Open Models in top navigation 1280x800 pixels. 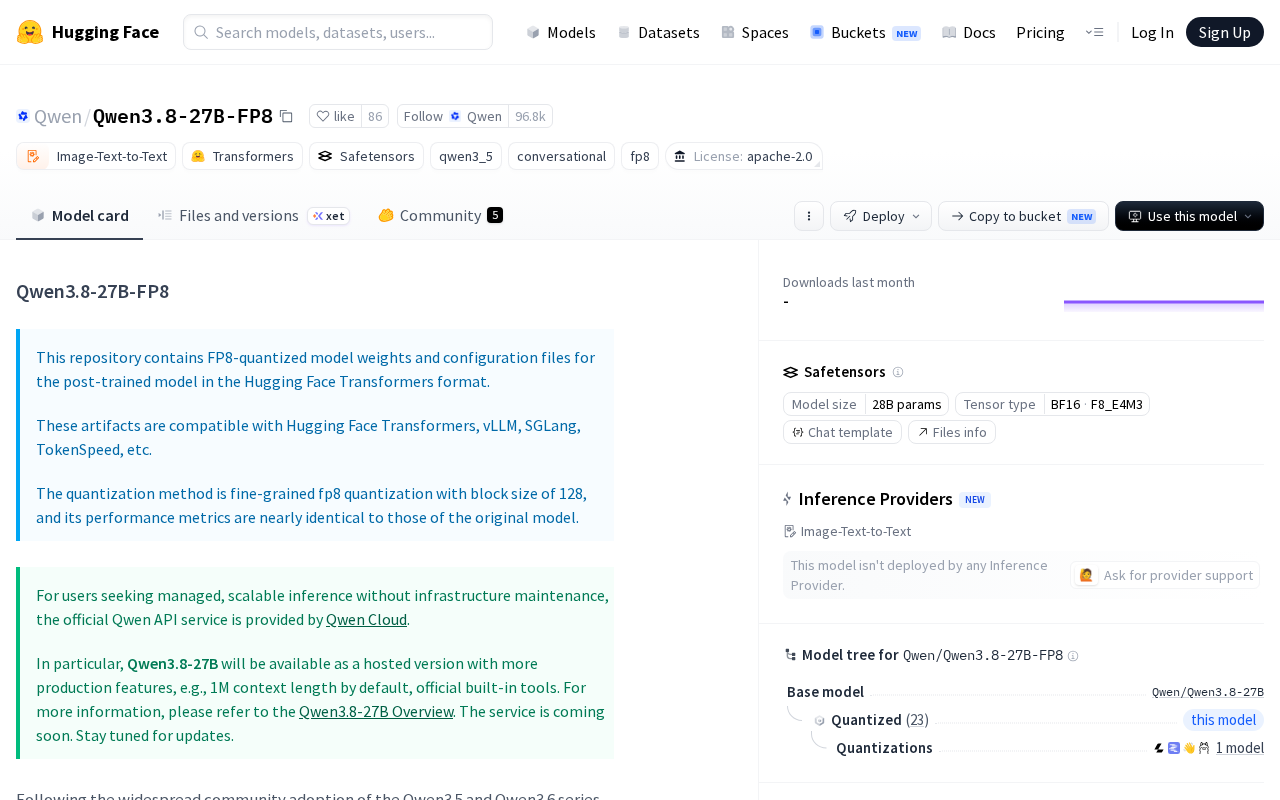click(x=561, y=32)
